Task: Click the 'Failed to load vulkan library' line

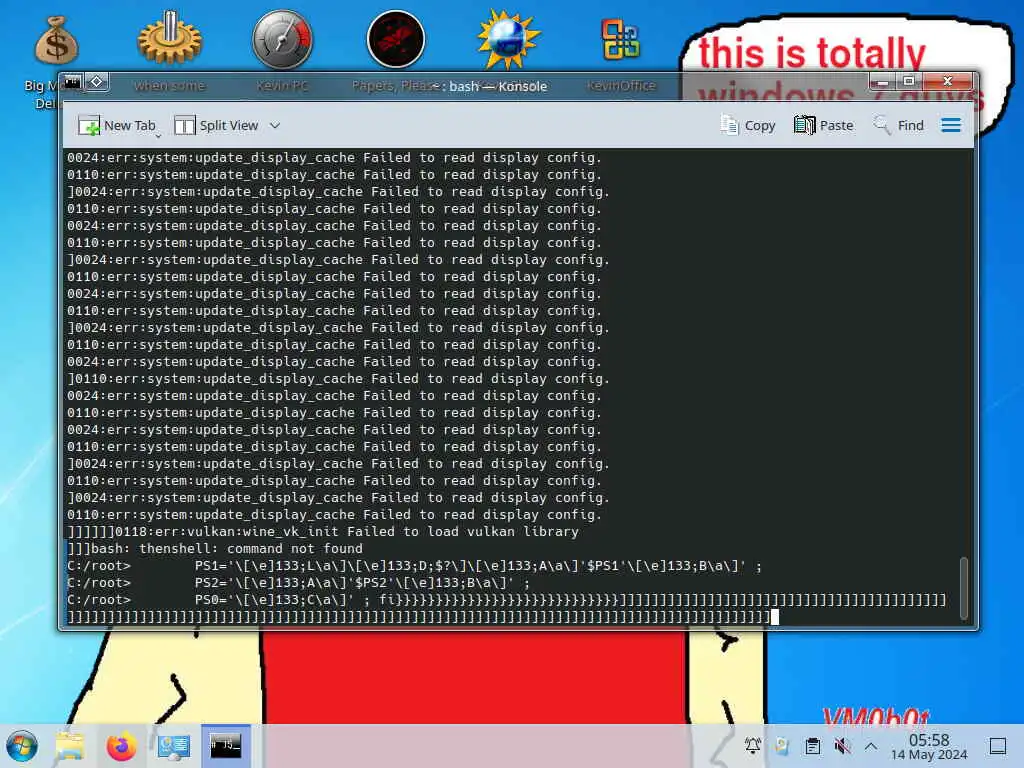Action: pyautogui.click(x=324, y=532)
